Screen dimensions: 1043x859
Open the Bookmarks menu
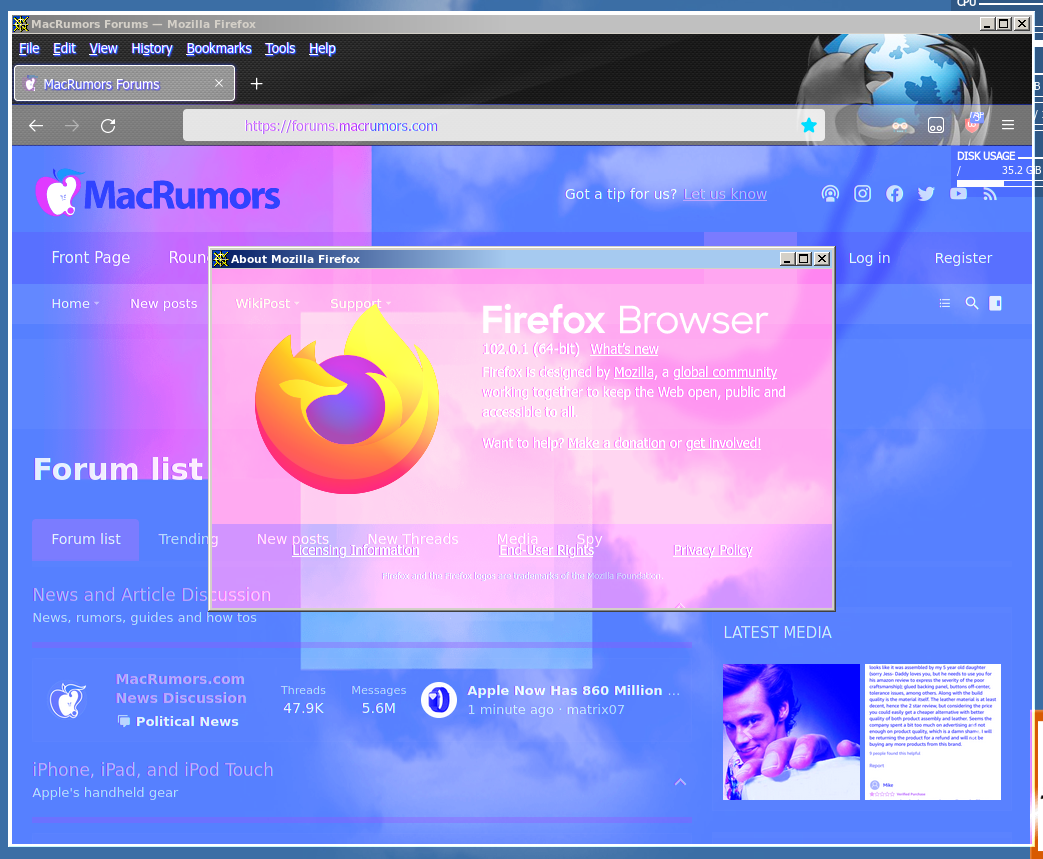click(219, 49)
